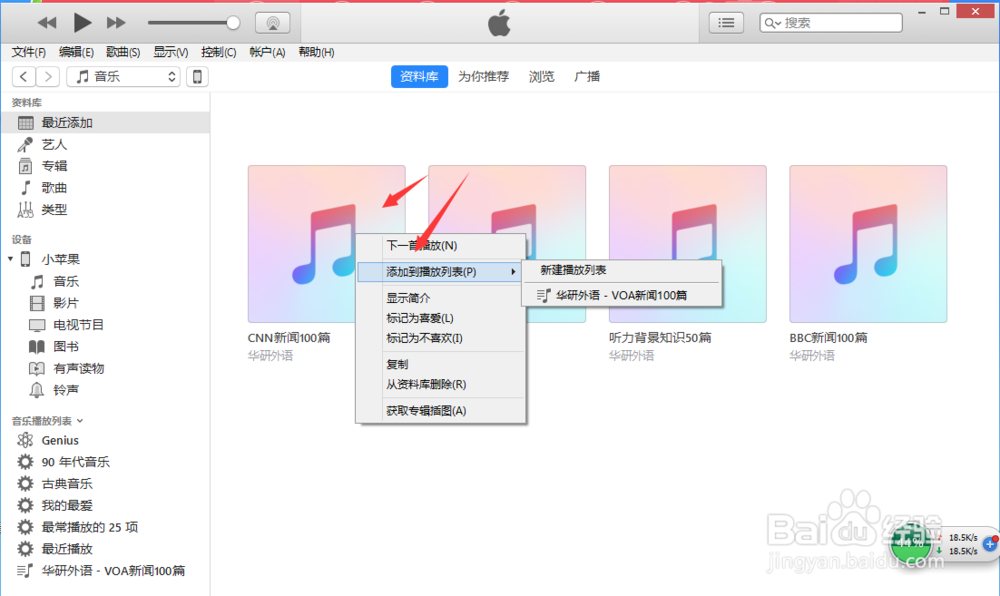Viewport: 1000px width, 596px height.
Task: Open the Genius playlist
Action: [105, 440]
